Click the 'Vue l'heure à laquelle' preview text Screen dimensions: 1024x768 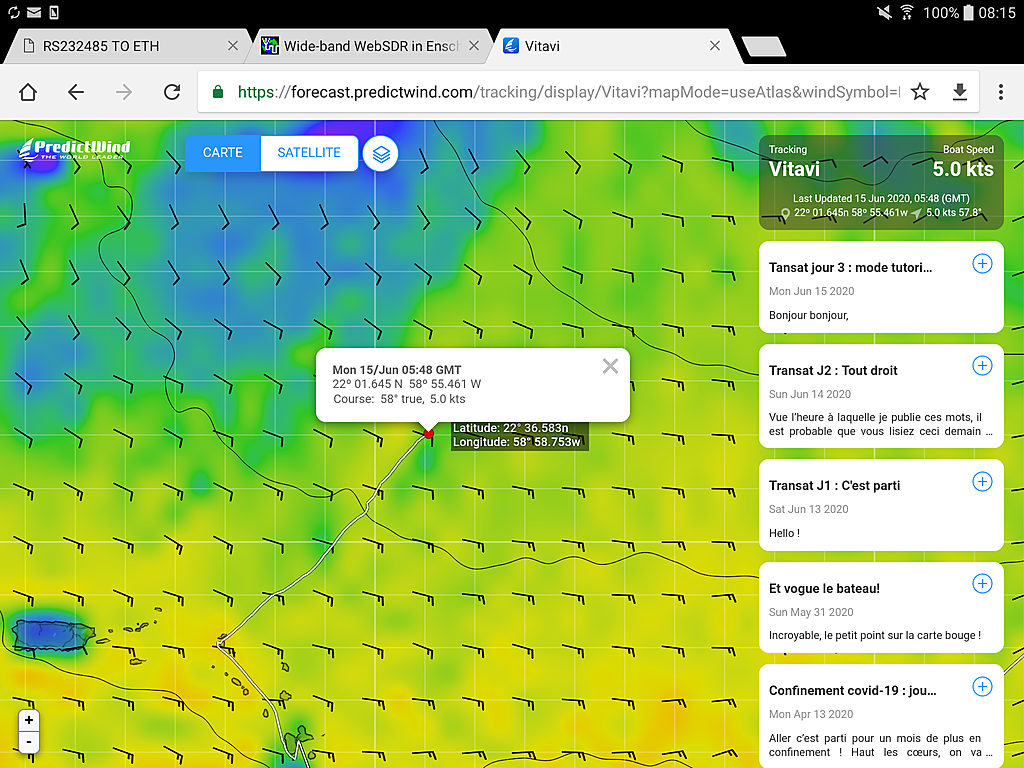pyautogui.click(x=880, y=424)
